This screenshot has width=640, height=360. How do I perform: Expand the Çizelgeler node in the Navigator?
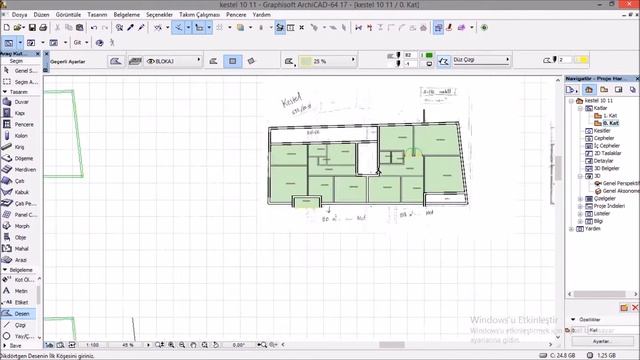580,199
